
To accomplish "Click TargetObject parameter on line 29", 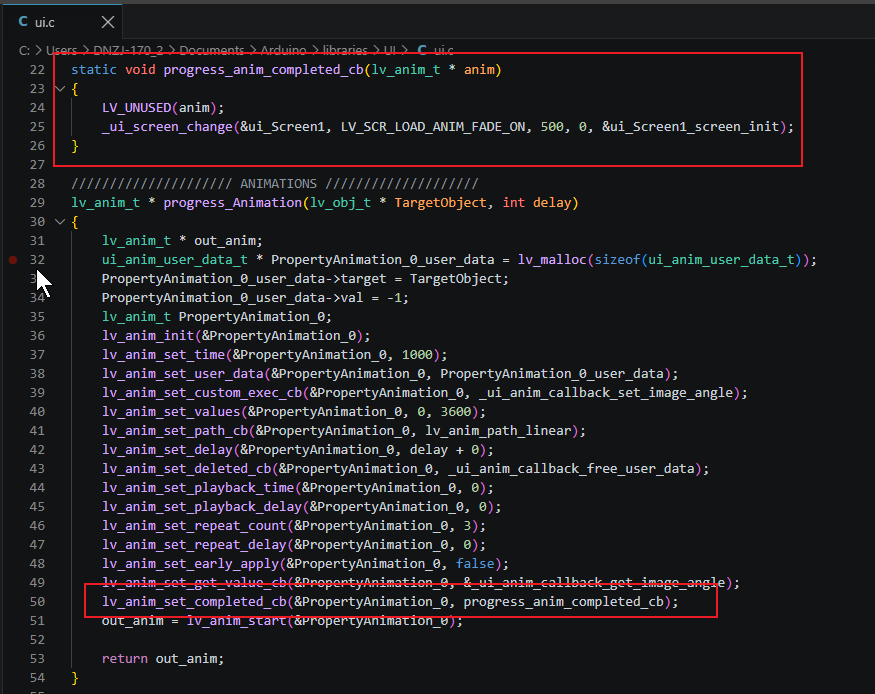I will pos(441,203).
